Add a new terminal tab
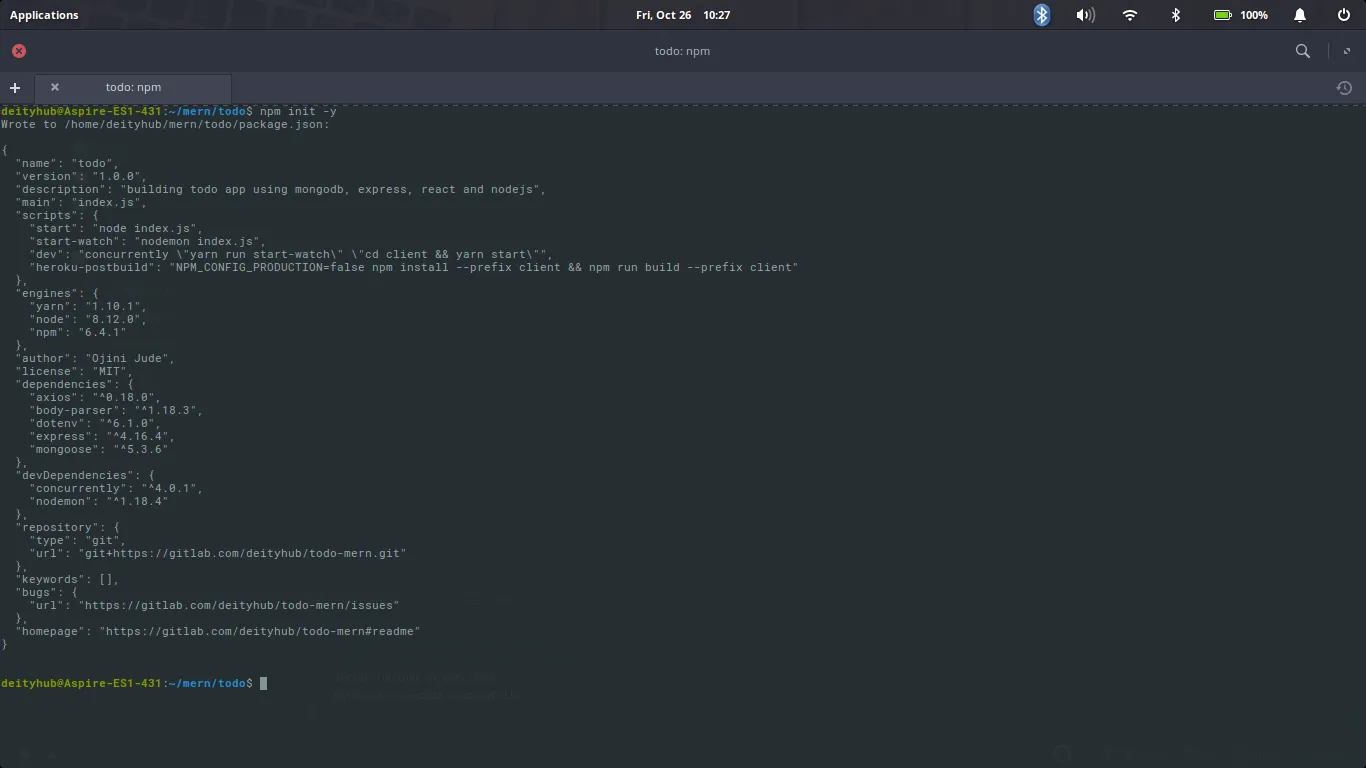The height and width of the screenshot is (768, 1366). coord(15,88)
